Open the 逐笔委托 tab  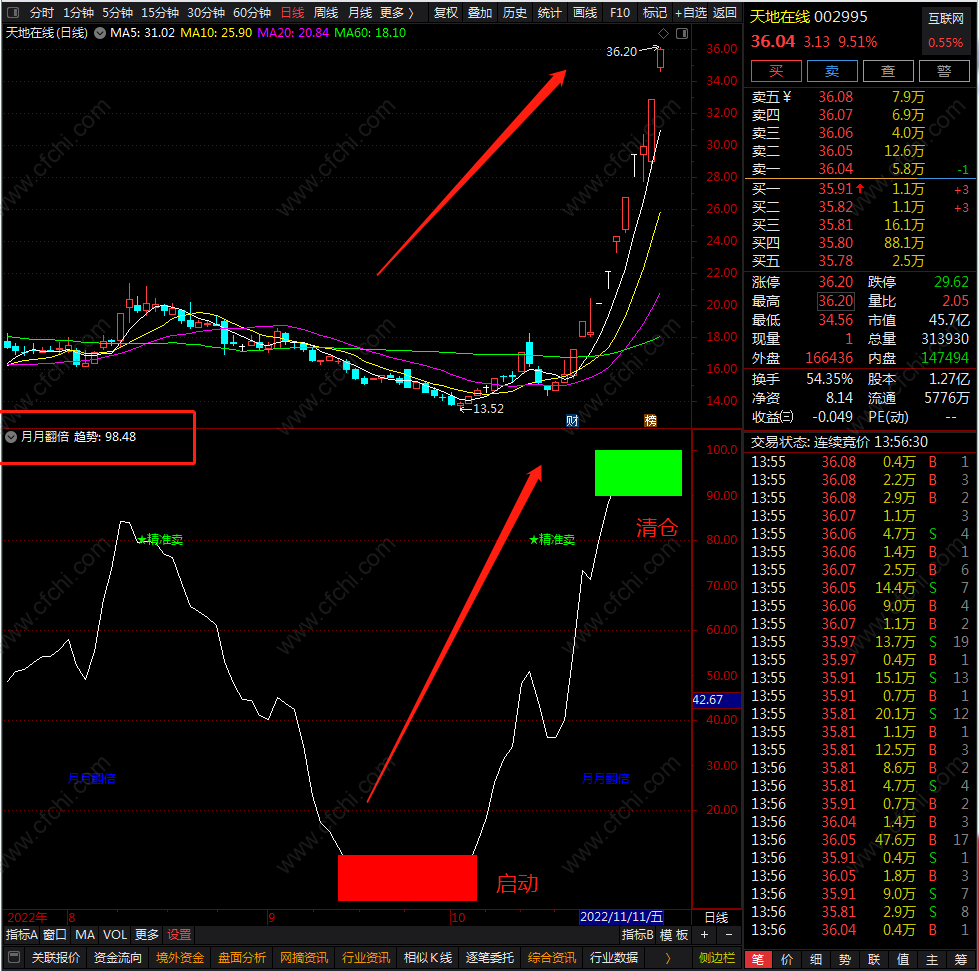click(x=490, y=958)
